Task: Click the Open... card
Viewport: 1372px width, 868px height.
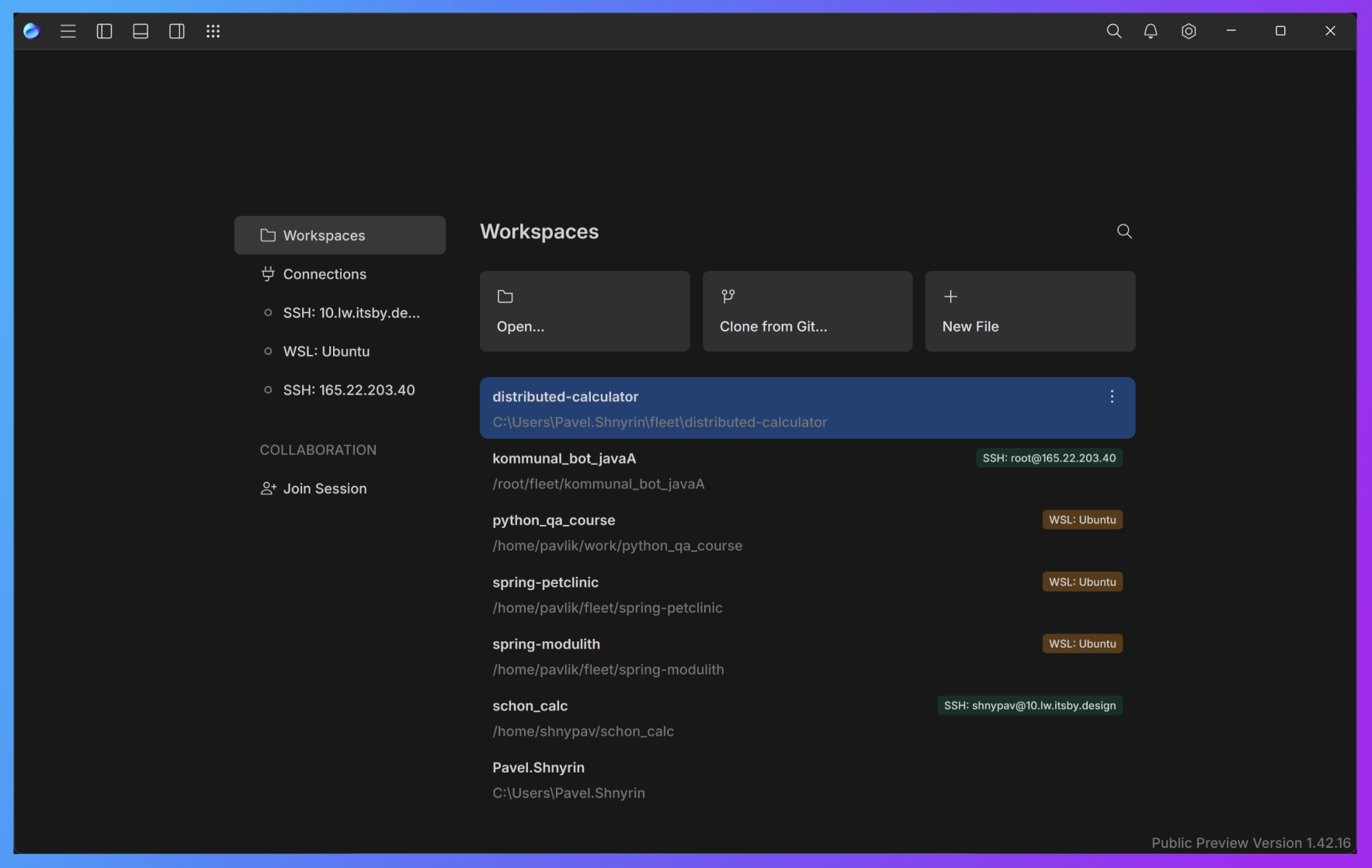Action: point(585,311)
